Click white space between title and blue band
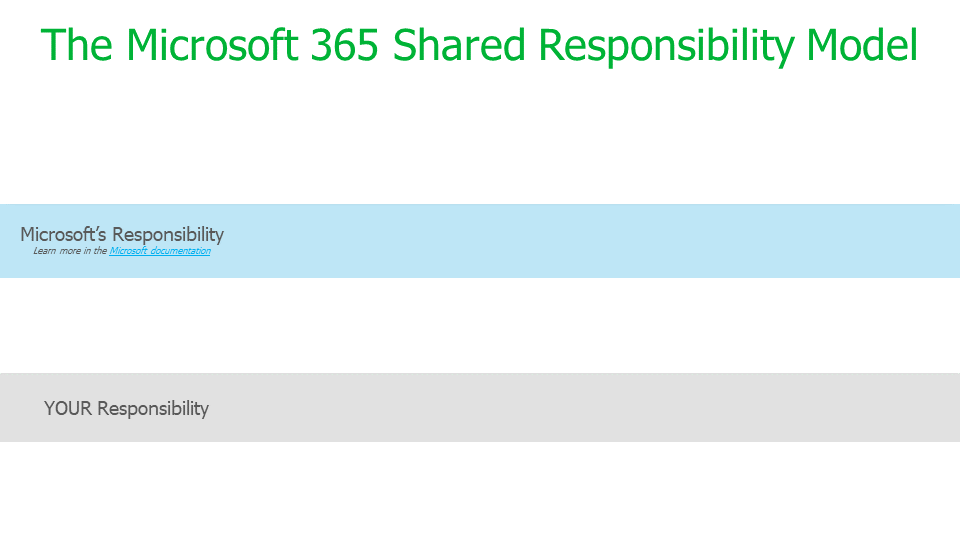 [x=480, y=140]
